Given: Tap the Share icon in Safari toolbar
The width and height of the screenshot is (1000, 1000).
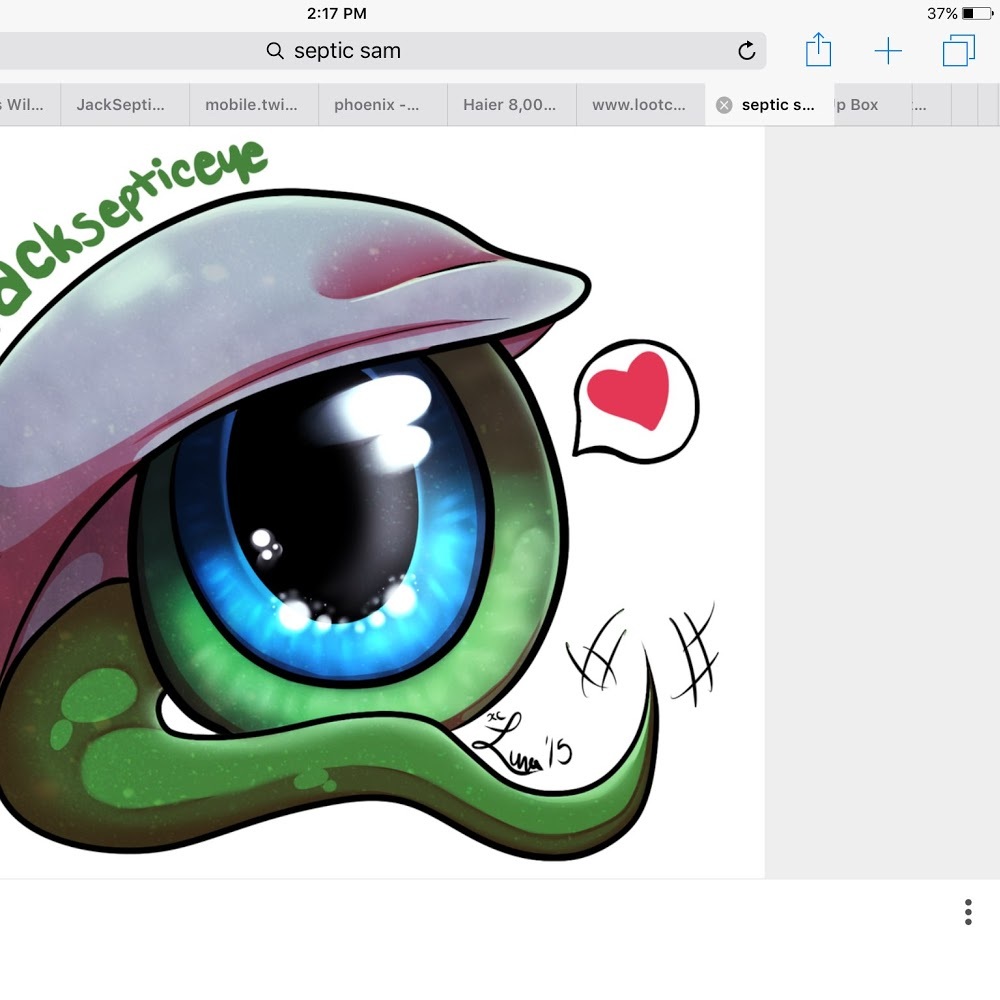Looking at the screenshot, I should (818, 50).
